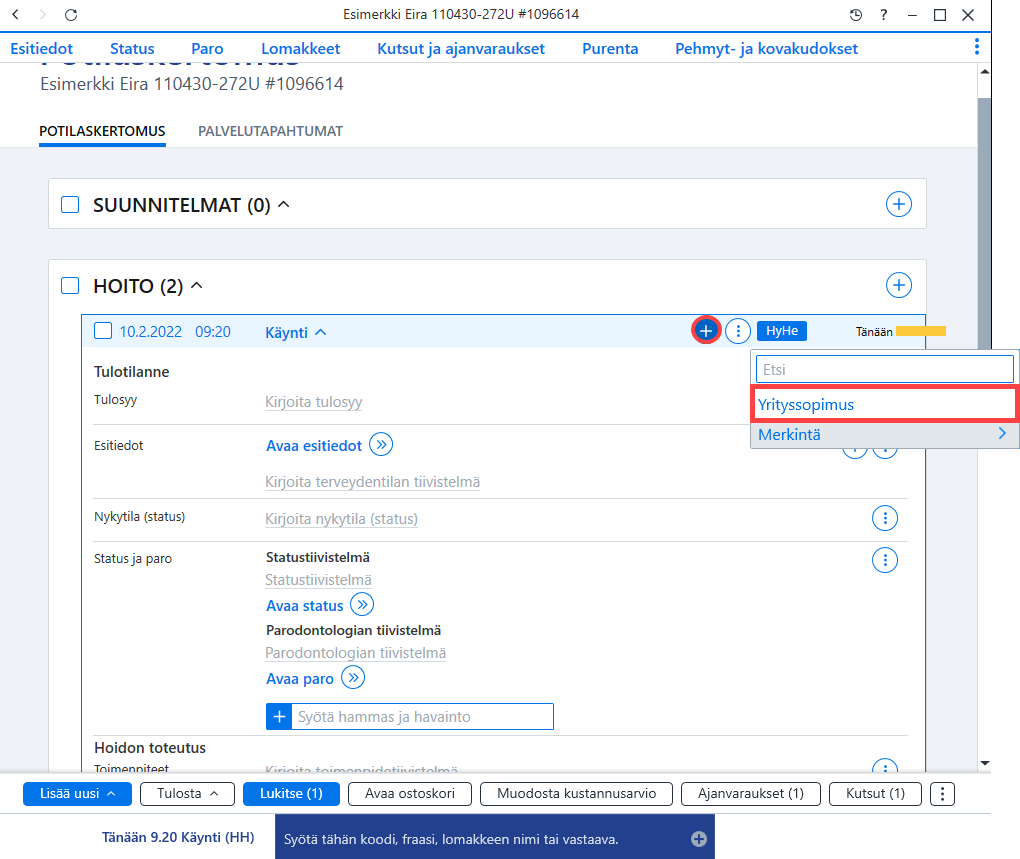Click Avaa ostoskori button
Viewport: 1020px width, 859px height.
click(410, 794)
